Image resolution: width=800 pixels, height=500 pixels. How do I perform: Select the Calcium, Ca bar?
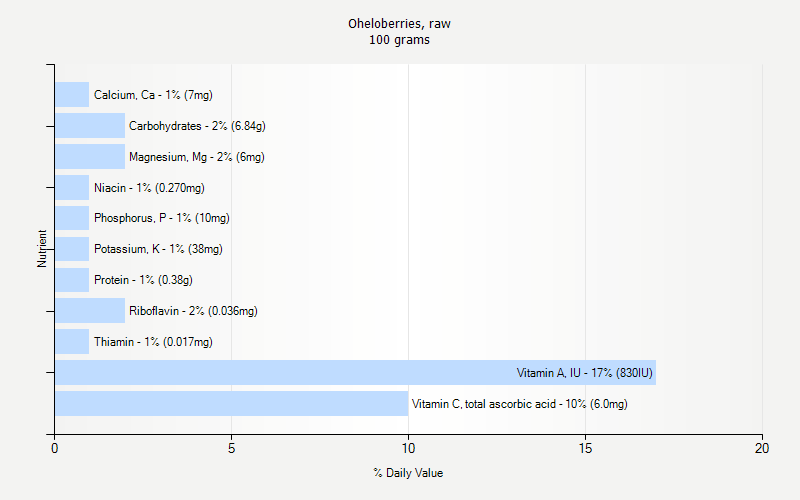coord(72,94)
